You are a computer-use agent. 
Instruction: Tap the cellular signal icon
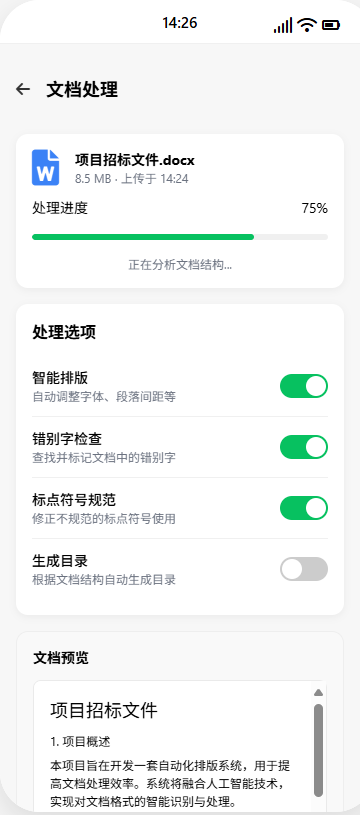[283, 25]
